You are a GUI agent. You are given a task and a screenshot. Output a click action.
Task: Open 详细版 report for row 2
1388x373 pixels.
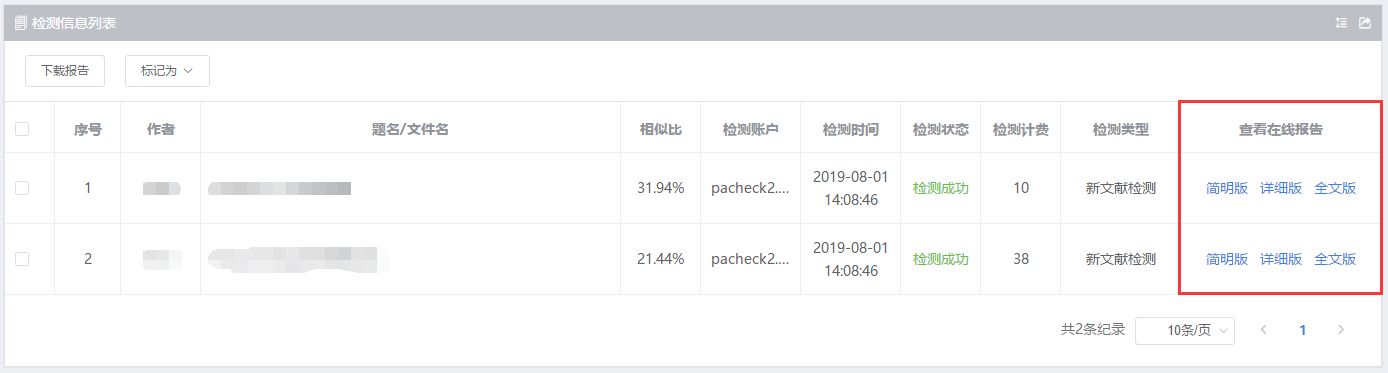[1281, 259]
